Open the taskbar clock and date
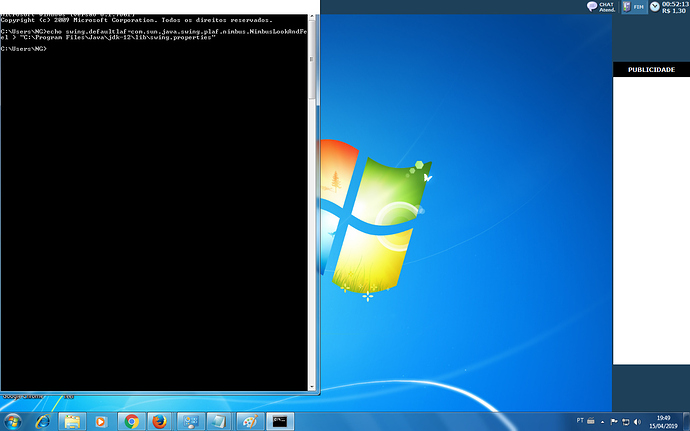This screenshot has height=431, width=690. pos(664,422)
